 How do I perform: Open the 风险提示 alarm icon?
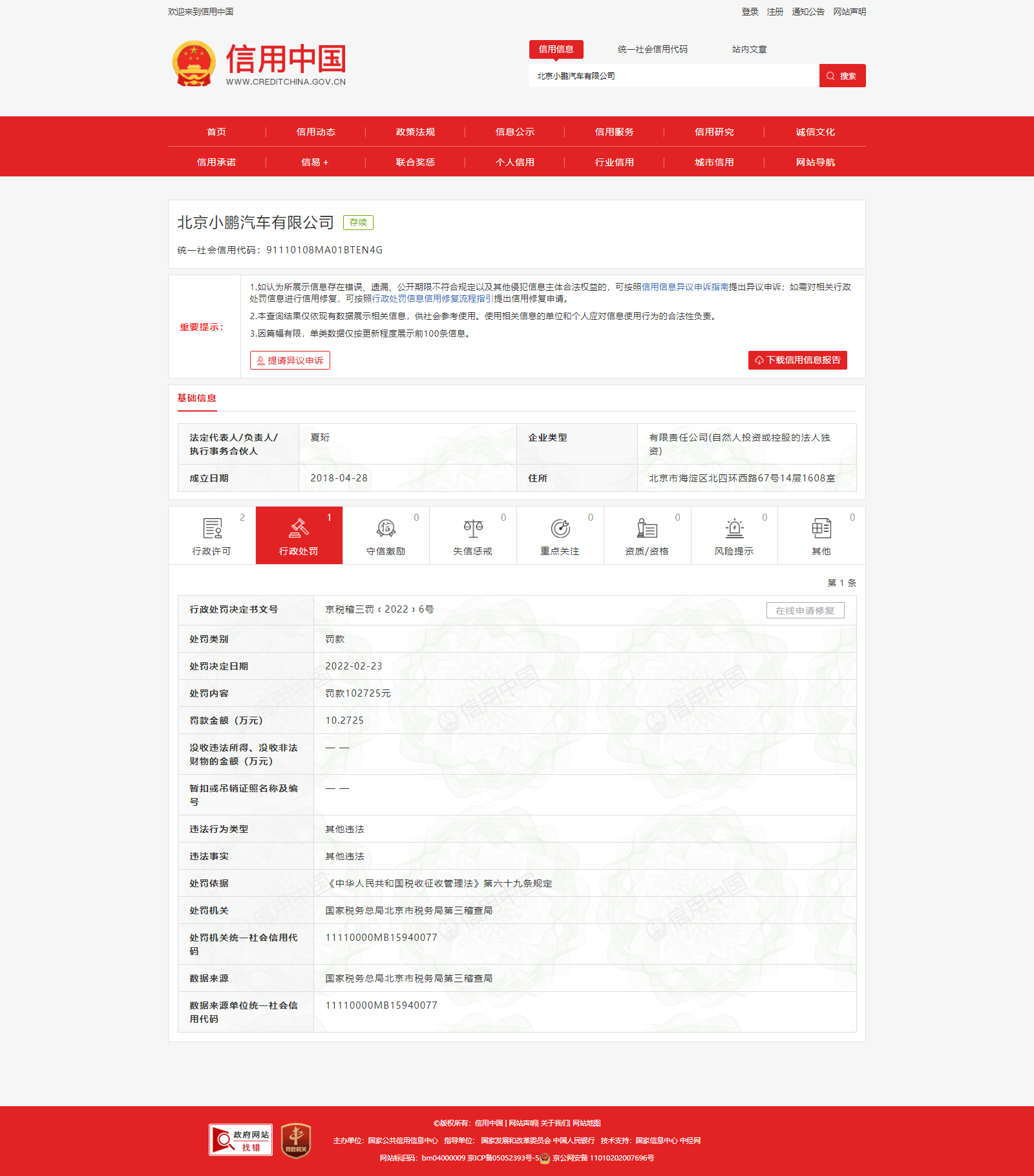[x=734, y=528]
